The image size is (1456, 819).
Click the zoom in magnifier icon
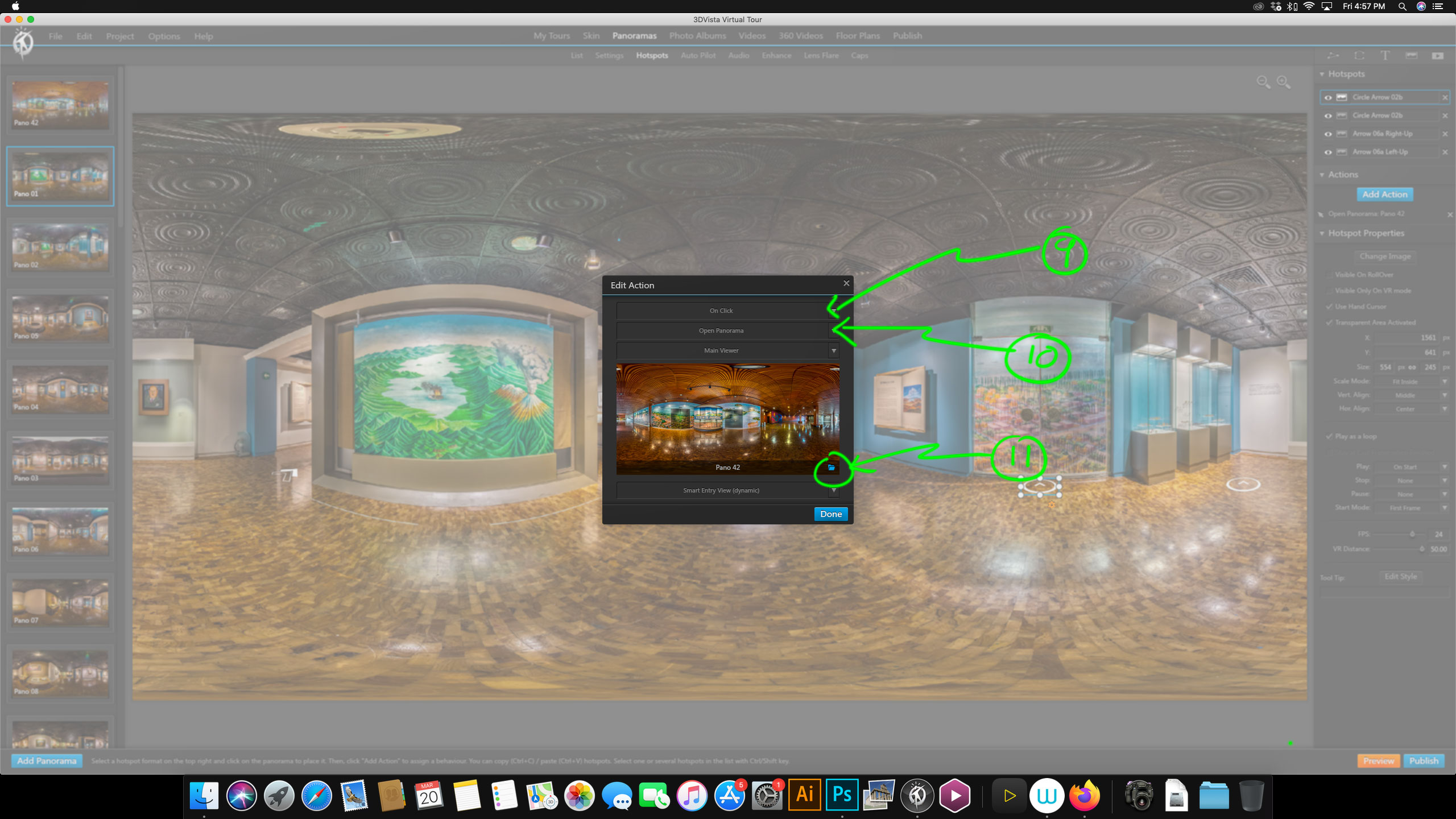tap(1284, 82)
